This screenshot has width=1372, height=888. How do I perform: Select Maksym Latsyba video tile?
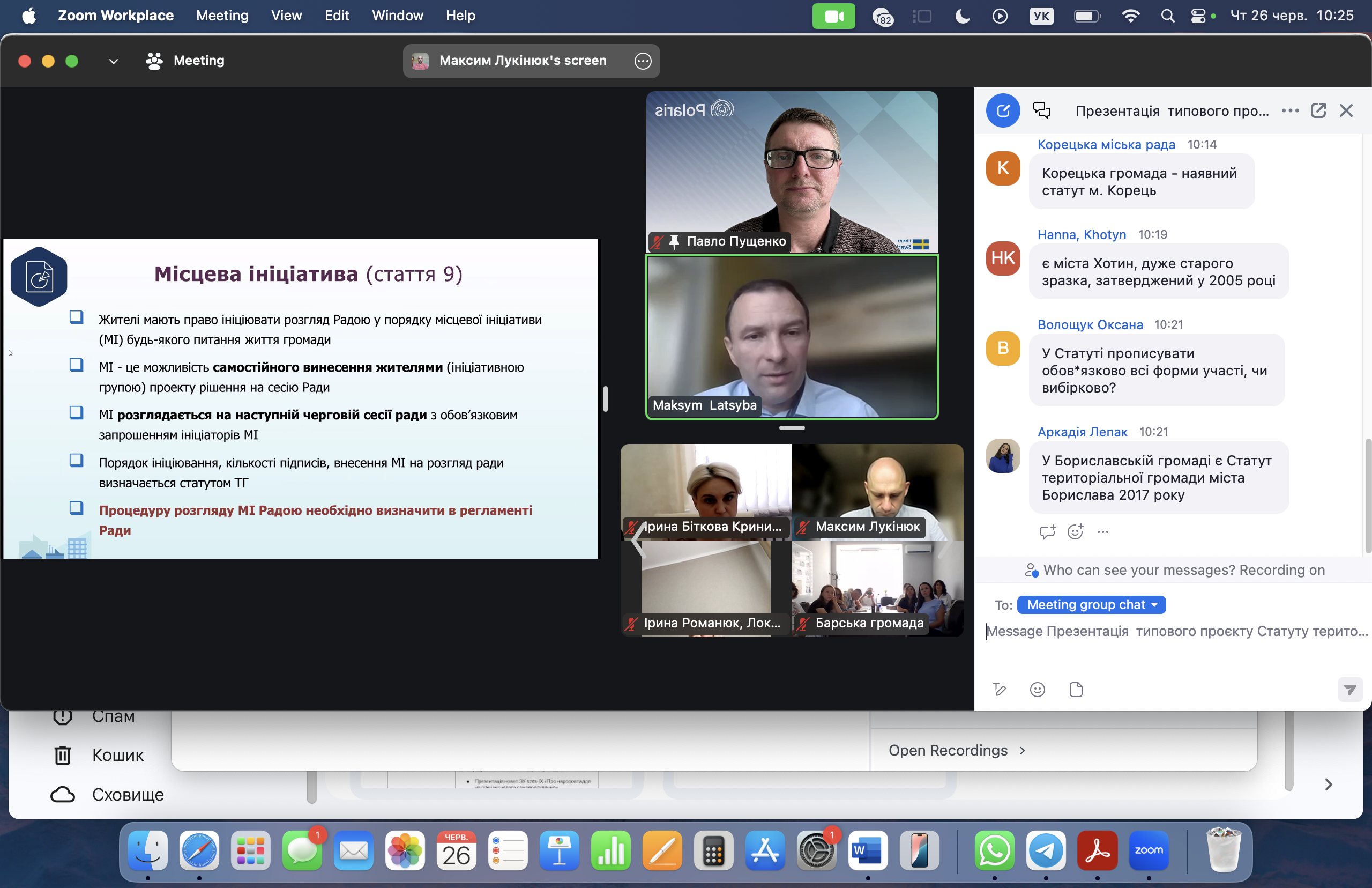792,337
